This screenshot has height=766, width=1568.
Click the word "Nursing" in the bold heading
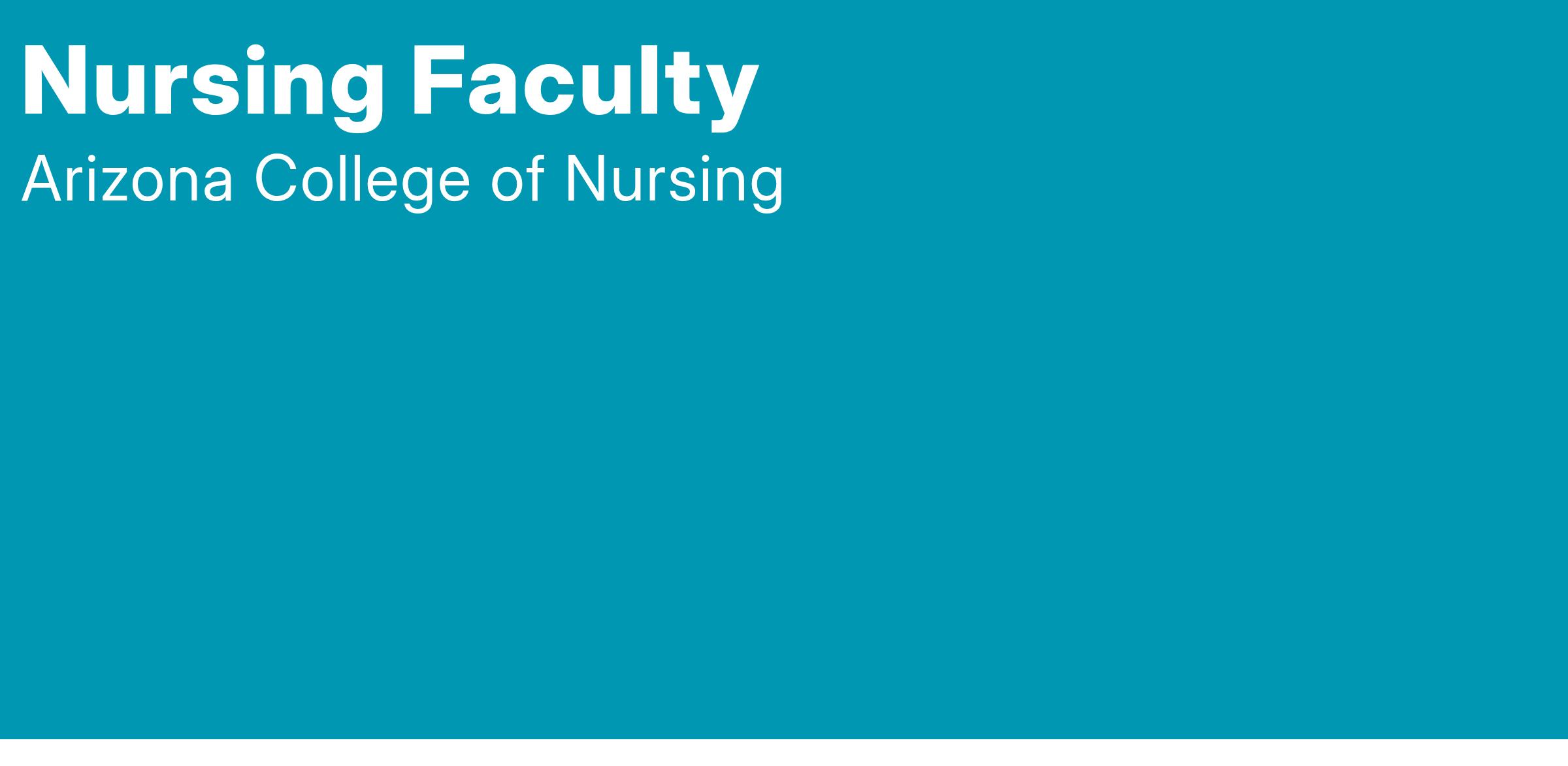pos(203,82)
